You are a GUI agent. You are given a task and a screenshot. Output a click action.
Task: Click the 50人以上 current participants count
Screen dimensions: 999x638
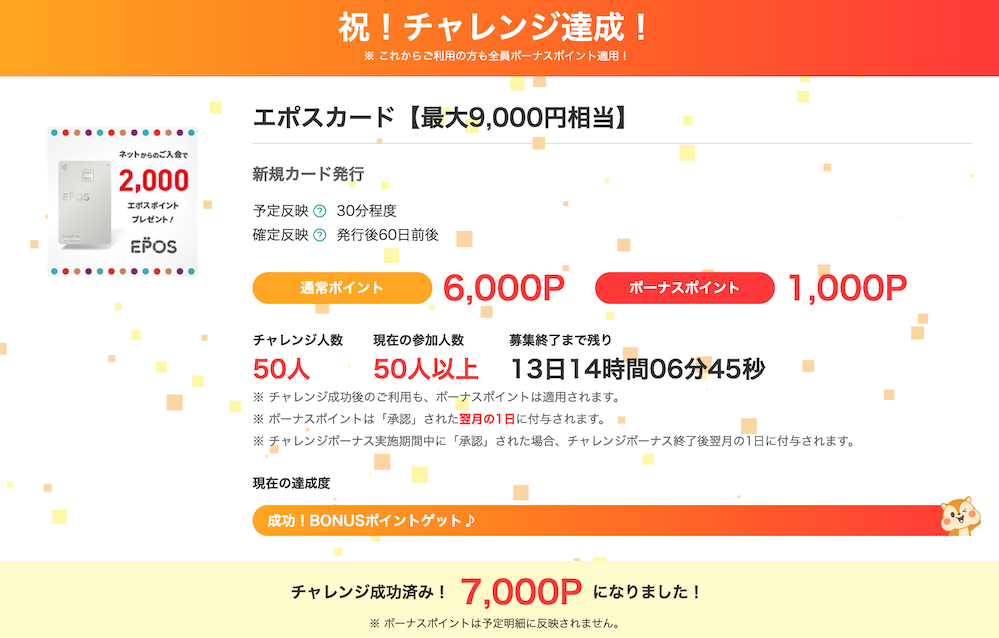coord(426,369)
